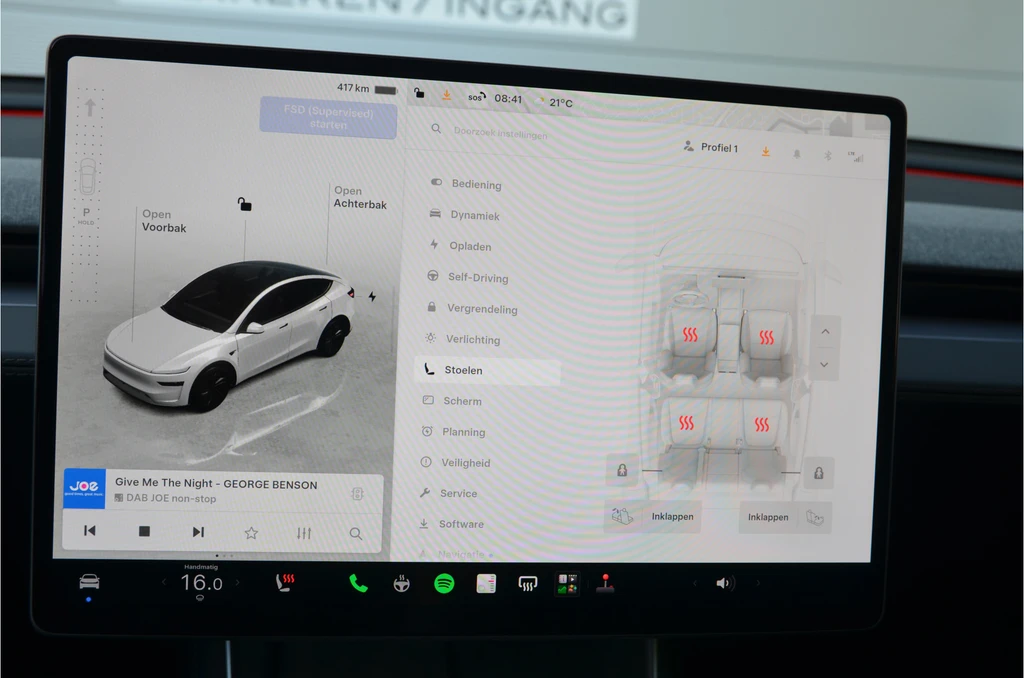This screenshot has height=678, width=1024.
Task: Tap the green phone icon
Action: coord(358,583)
